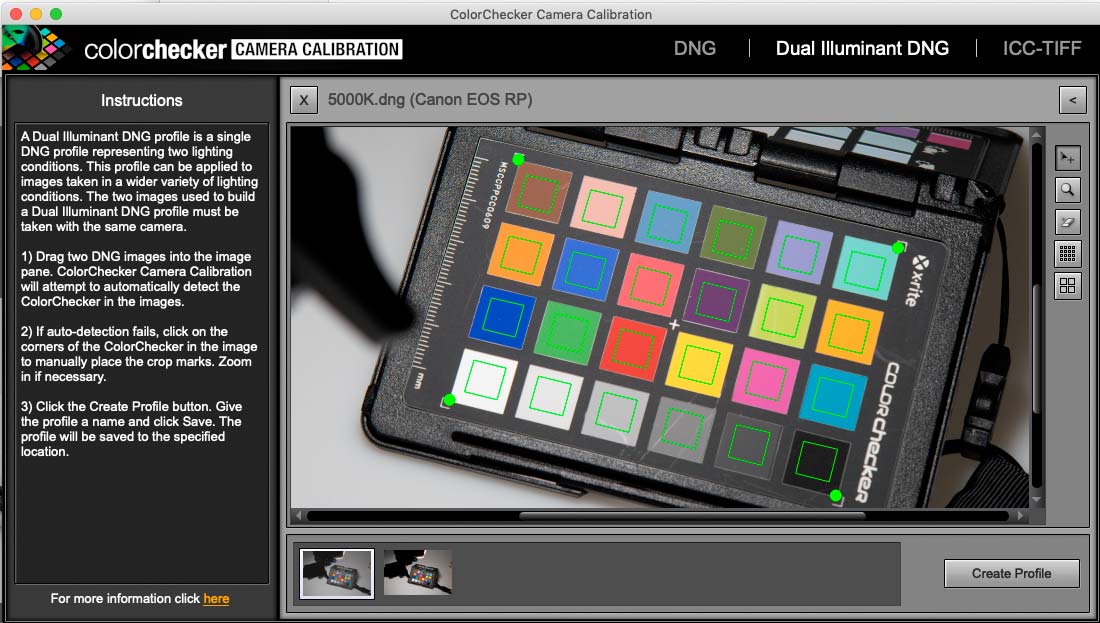Click the green crop marker near the cyan patch
Screen dimensions: 1100x623
click(x=898, y=248)
